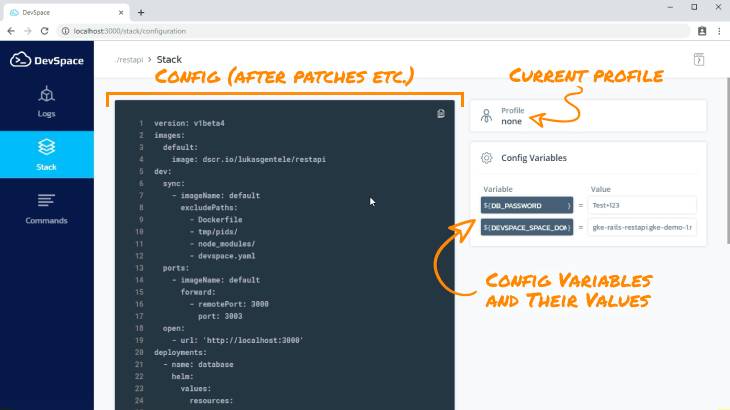The width and height of the screenshot is (730, 410).
Task: Open a new browser tab
Action: point(141,13)
